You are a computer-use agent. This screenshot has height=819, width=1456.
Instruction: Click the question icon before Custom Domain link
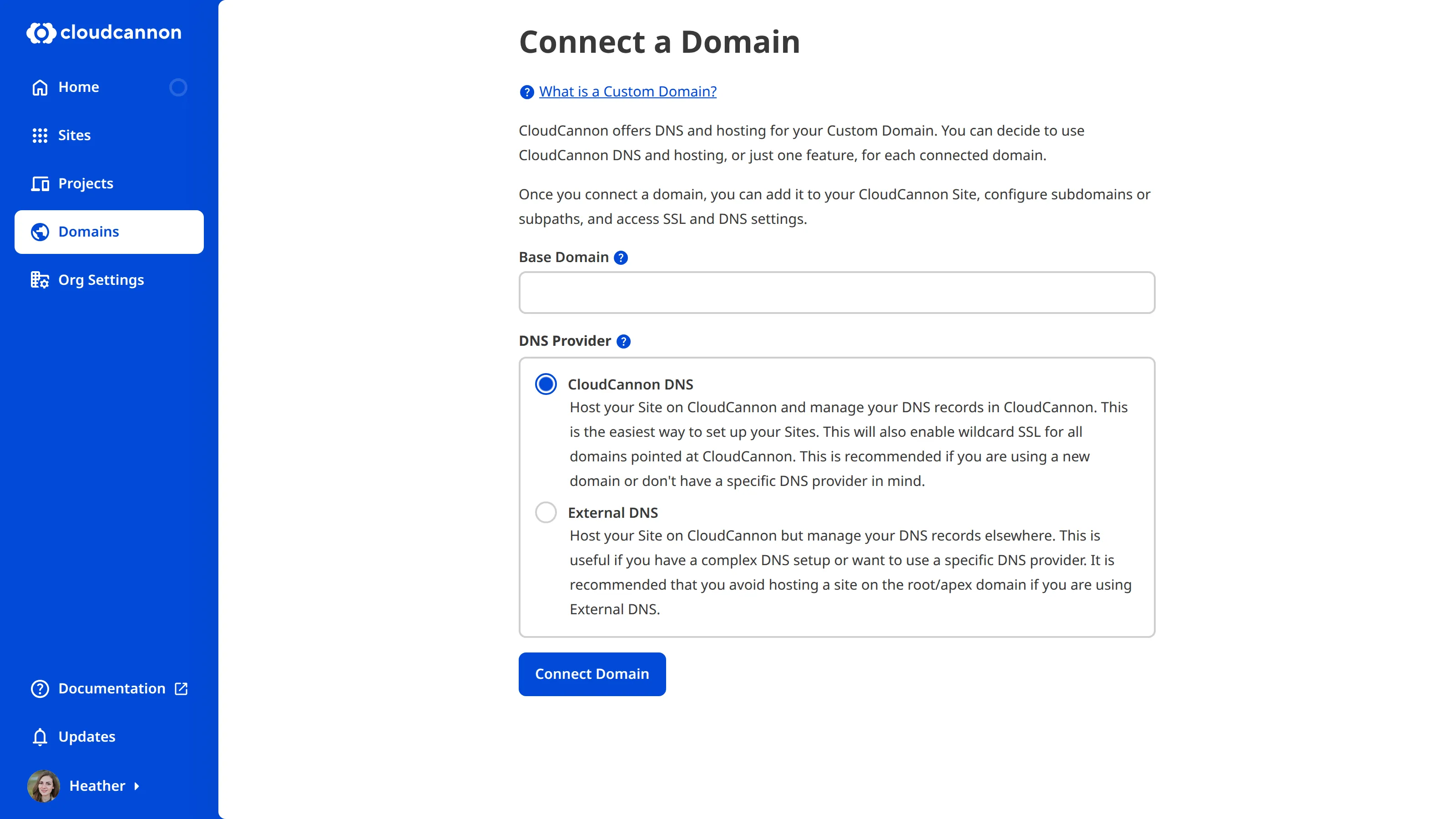[526, 92]
